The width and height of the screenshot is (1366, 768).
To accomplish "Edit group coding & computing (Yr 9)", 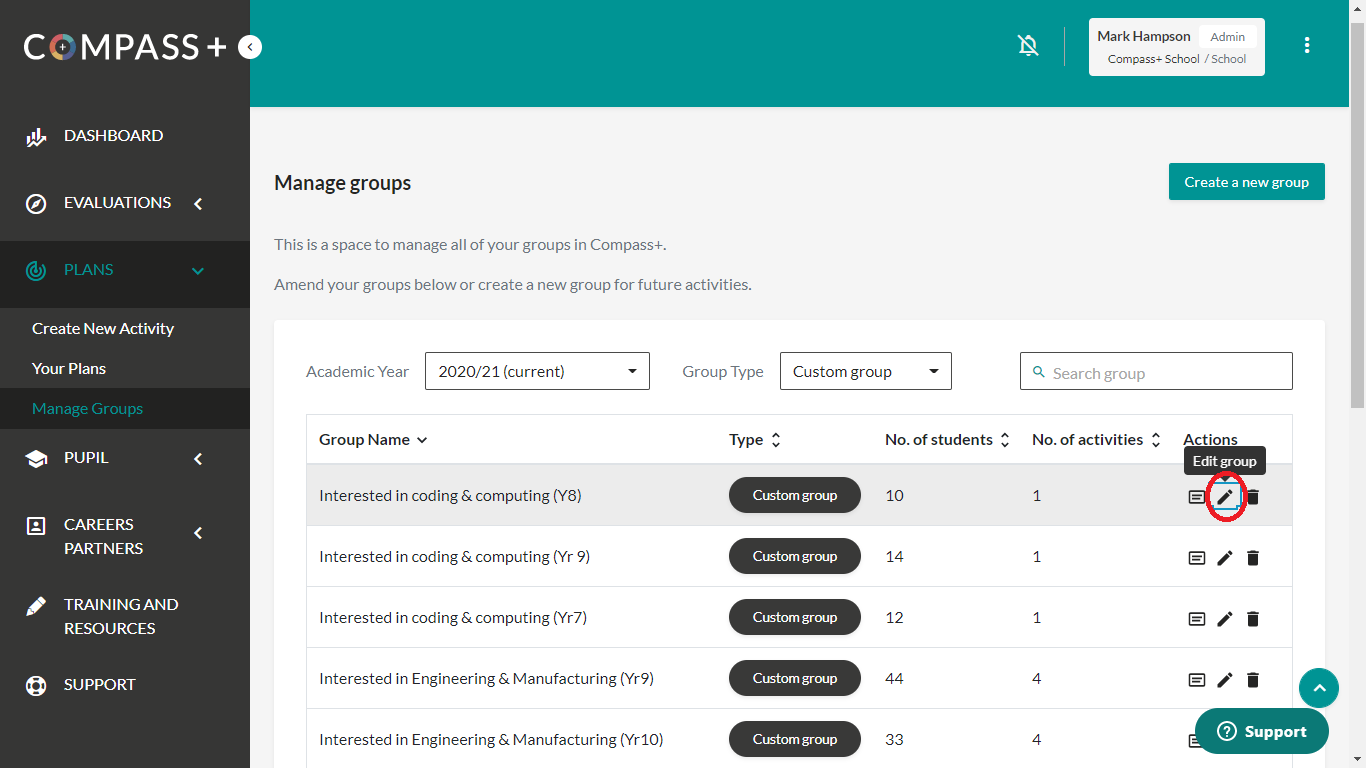I will [1225, 558].
